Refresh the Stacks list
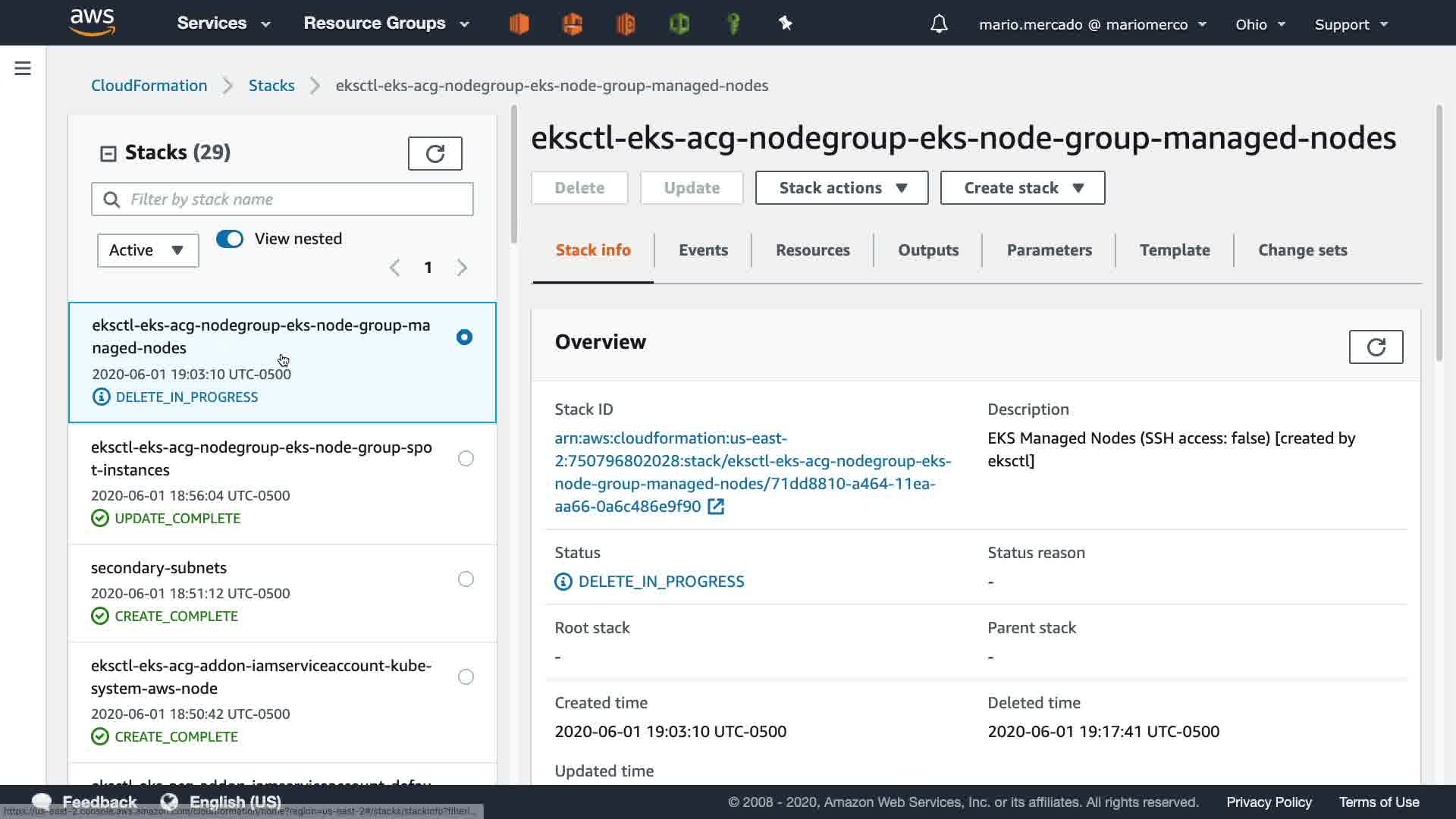 point(435,154)
